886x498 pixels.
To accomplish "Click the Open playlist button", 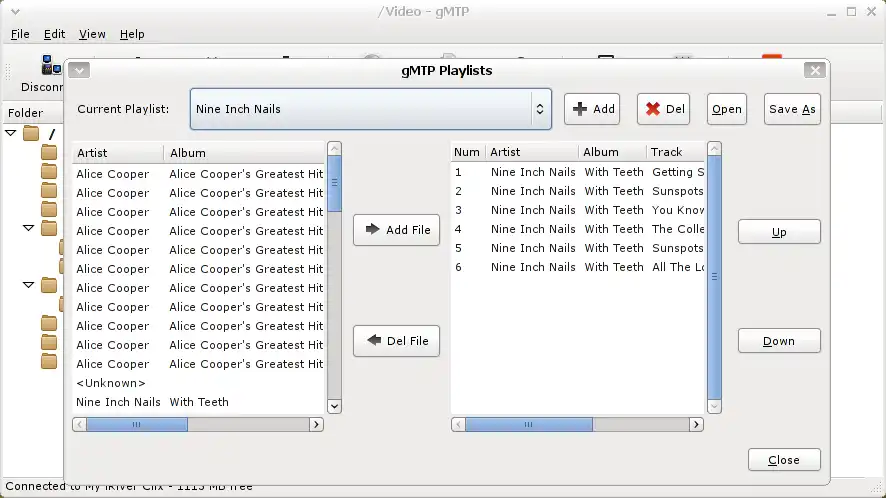I will point(727,109).
